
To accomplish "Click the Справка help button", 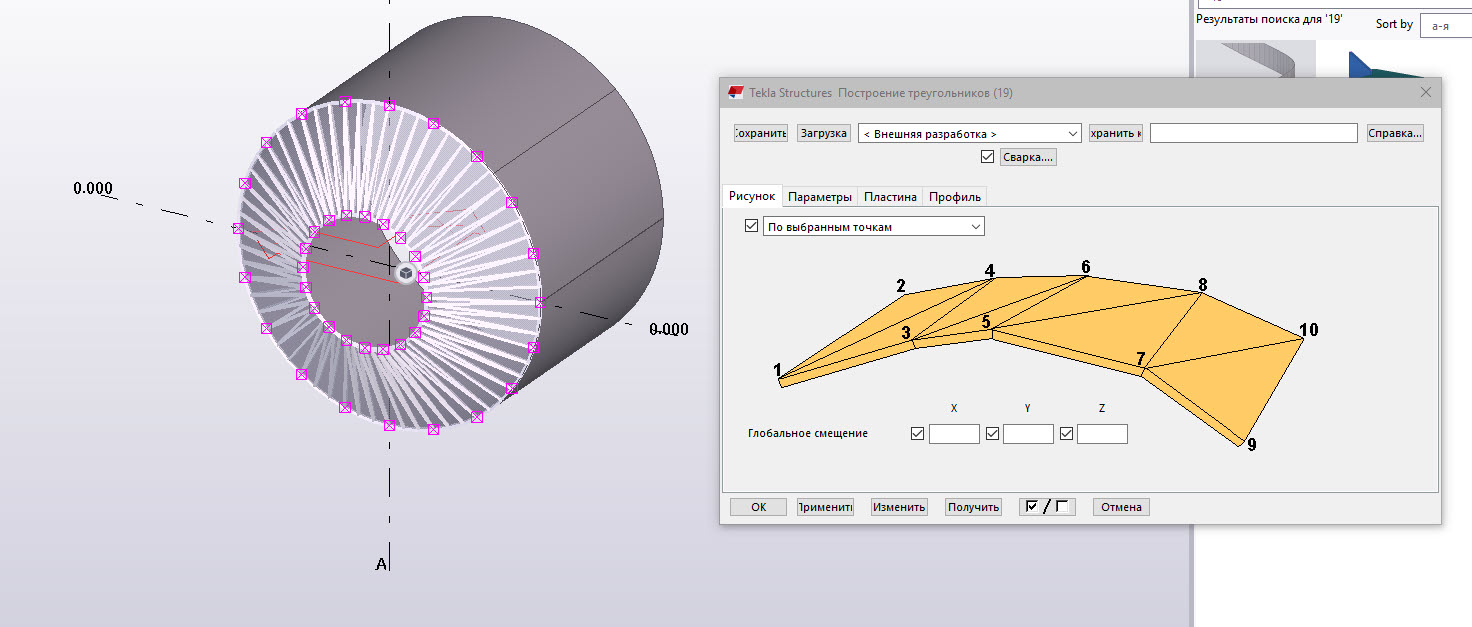I will point(1394,133).
